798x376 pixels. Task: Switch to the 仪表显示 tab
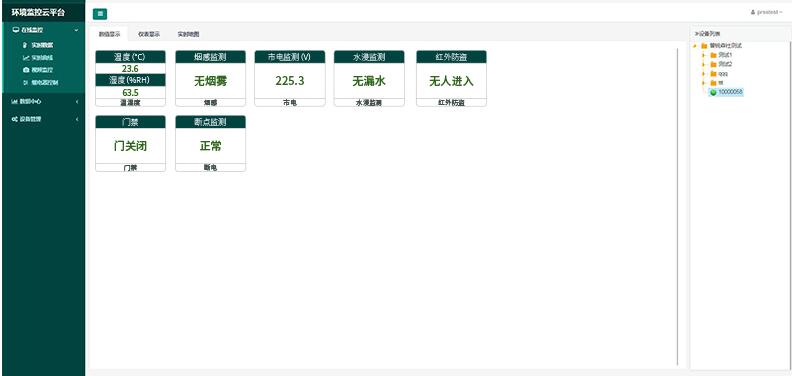click(149, 34)
